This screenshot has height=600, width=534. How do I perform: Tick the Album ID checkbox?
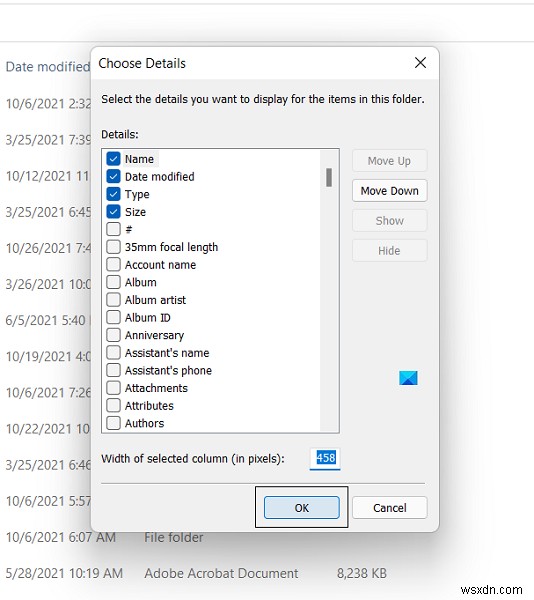pos(113,317)
